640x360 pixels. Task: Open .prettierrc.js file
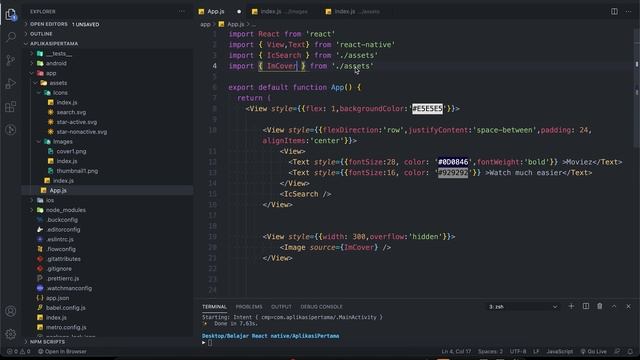62,278
